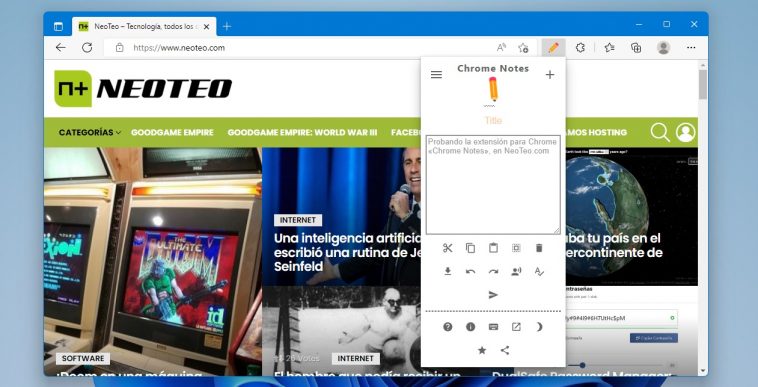Click INTERNET tag on Seinfeld article
The height and width of the screenshot is (387, 758).
pos(298,220)
